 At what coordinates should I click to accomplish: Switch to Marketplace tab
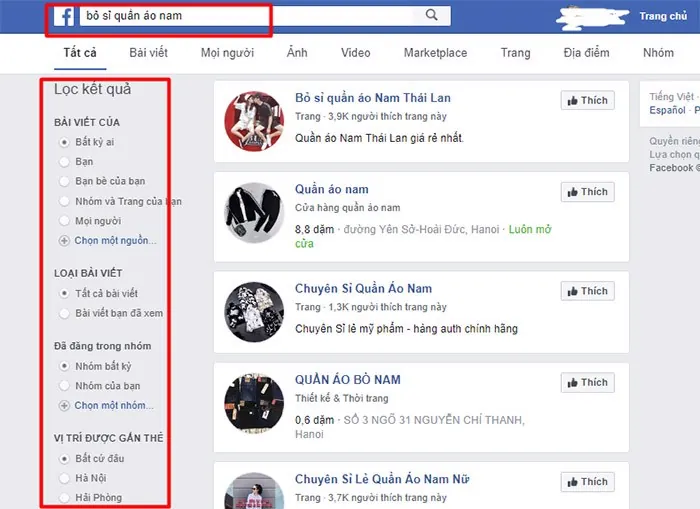click(x=435, y=53)
